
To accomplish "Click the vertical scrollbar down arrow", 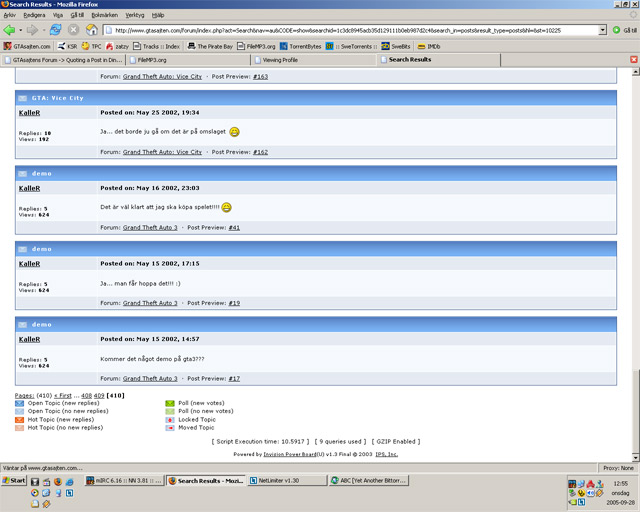I will (x=636, y=457).
